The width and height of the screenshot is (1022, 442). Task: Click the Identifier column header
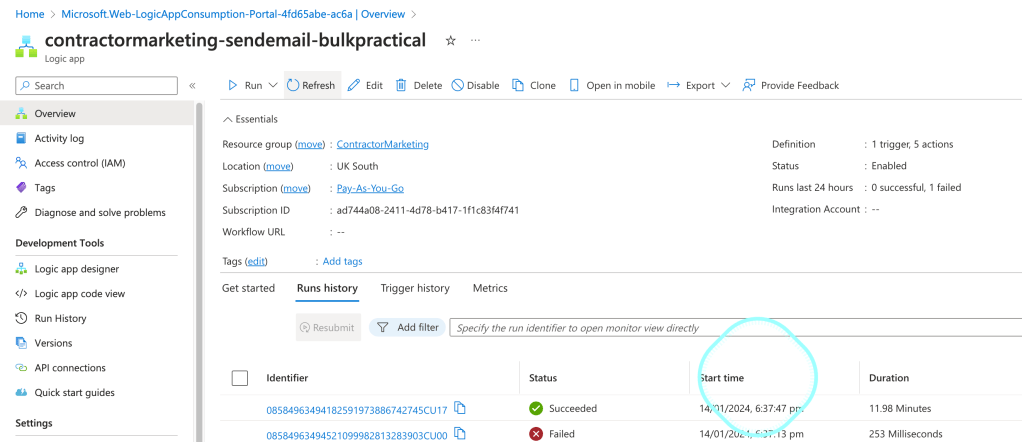click(287, 377)
